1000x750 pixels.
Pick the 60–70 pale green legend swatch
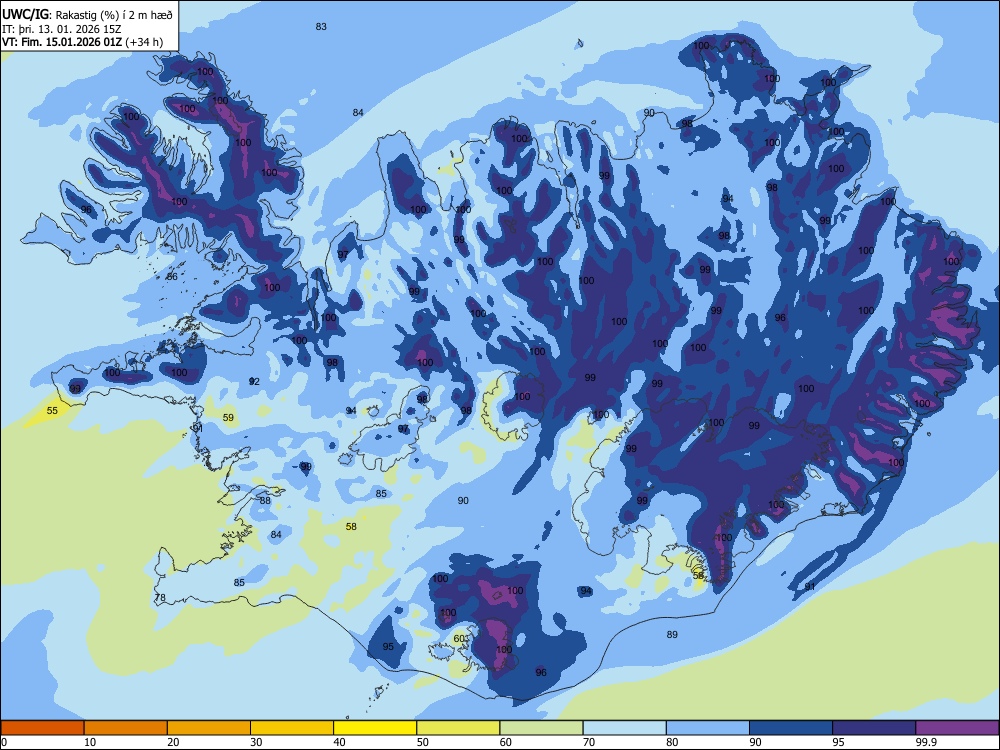[x=541, y=728]
